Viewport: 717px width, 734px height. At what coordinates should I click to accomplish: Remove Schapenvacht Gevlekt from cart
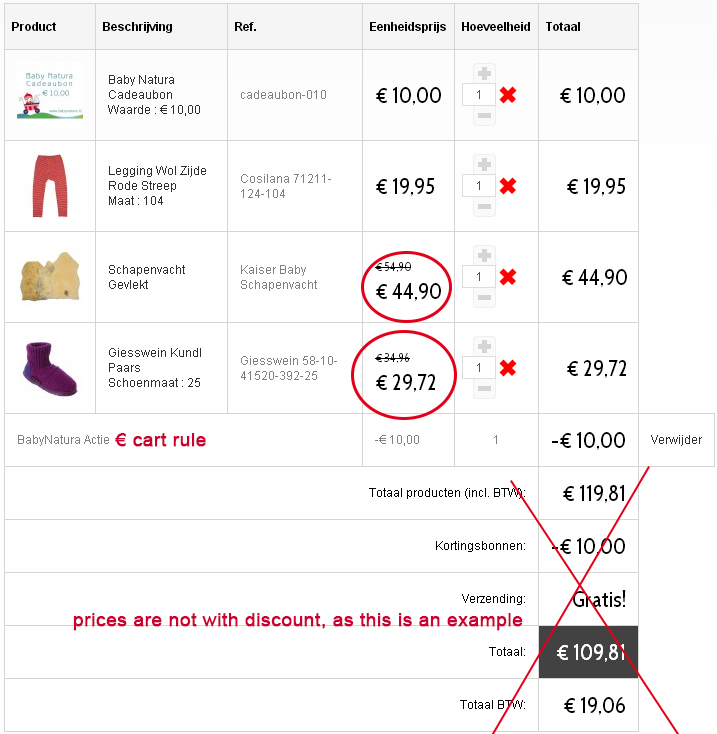coord(508,277)
